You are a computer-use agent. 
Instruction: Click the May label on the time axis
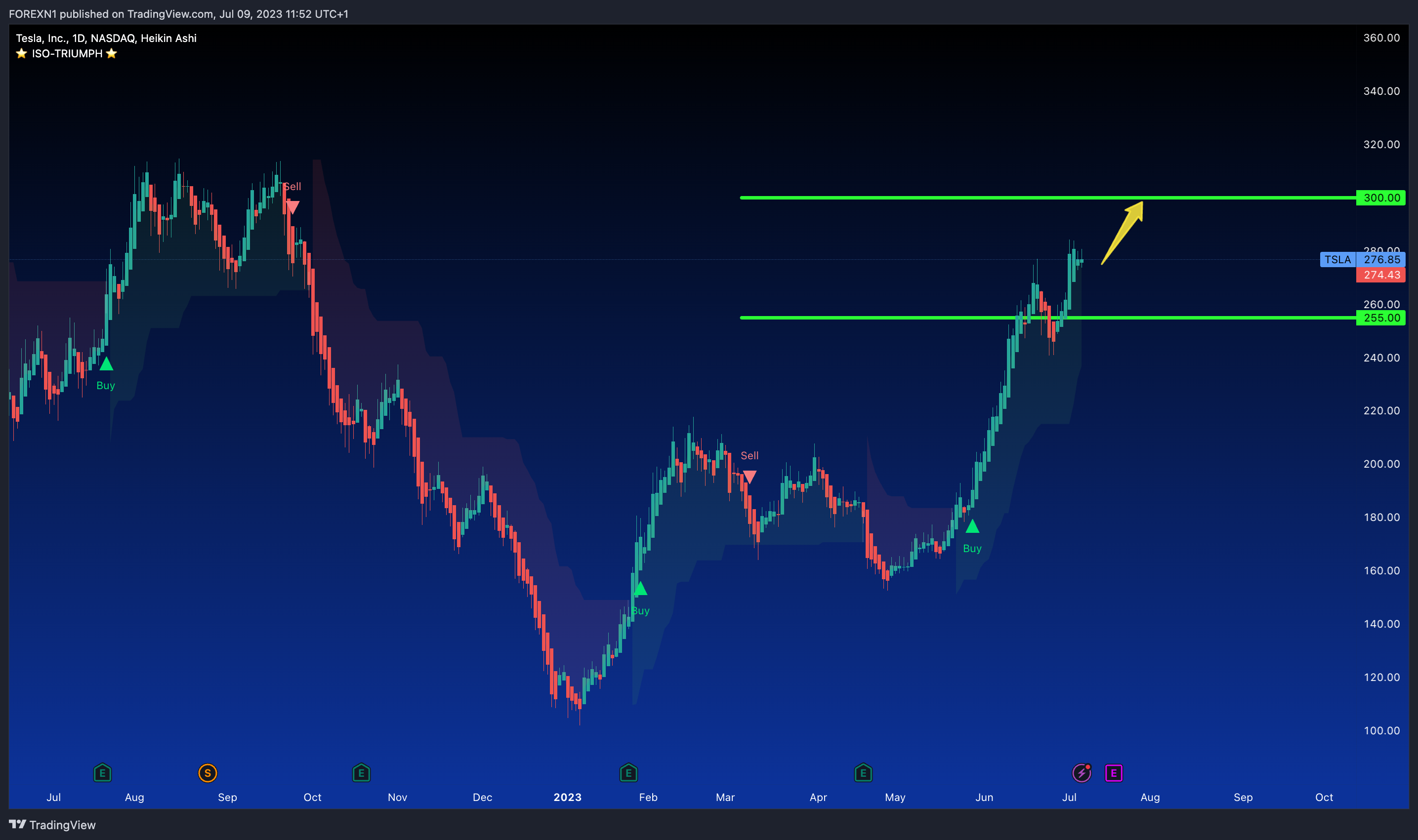pyautogui.click(x=895, y=797)
